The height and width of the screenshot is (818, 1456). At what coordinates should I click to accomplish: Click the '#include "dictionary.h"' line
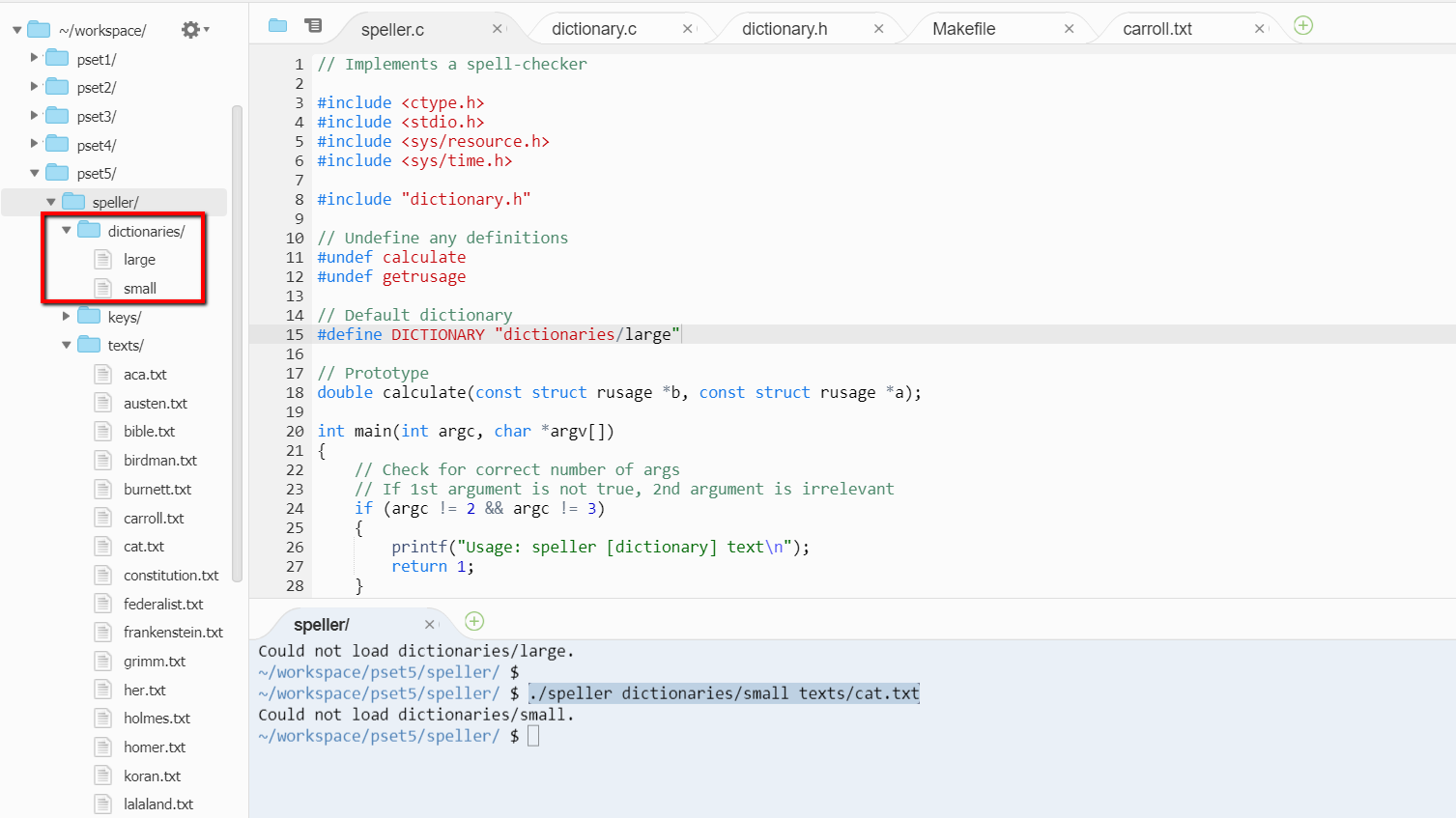click(x=423, y=199)
